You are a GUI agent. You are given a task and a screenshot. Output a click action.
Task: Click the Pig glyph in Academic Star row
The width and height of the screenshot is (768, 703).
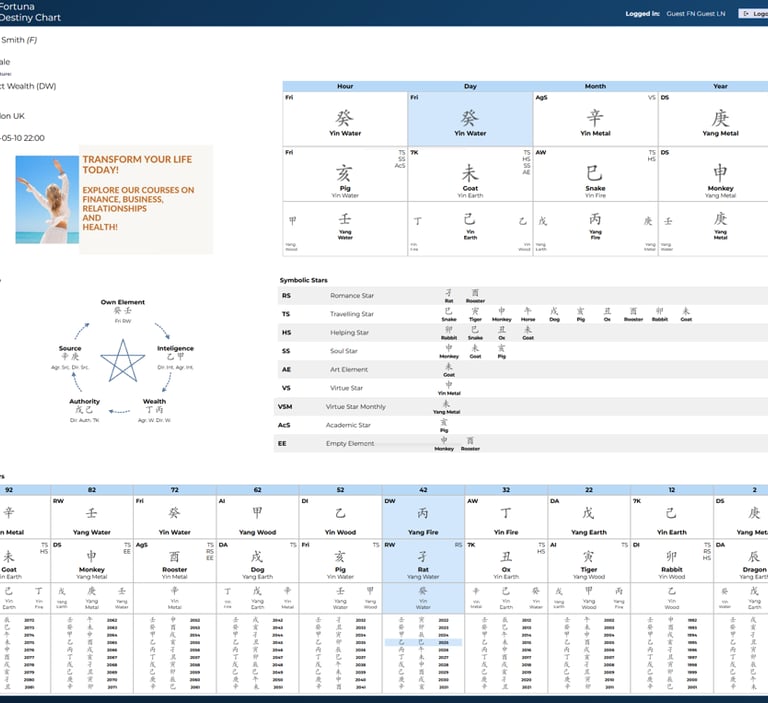click(x=444, y=422)
